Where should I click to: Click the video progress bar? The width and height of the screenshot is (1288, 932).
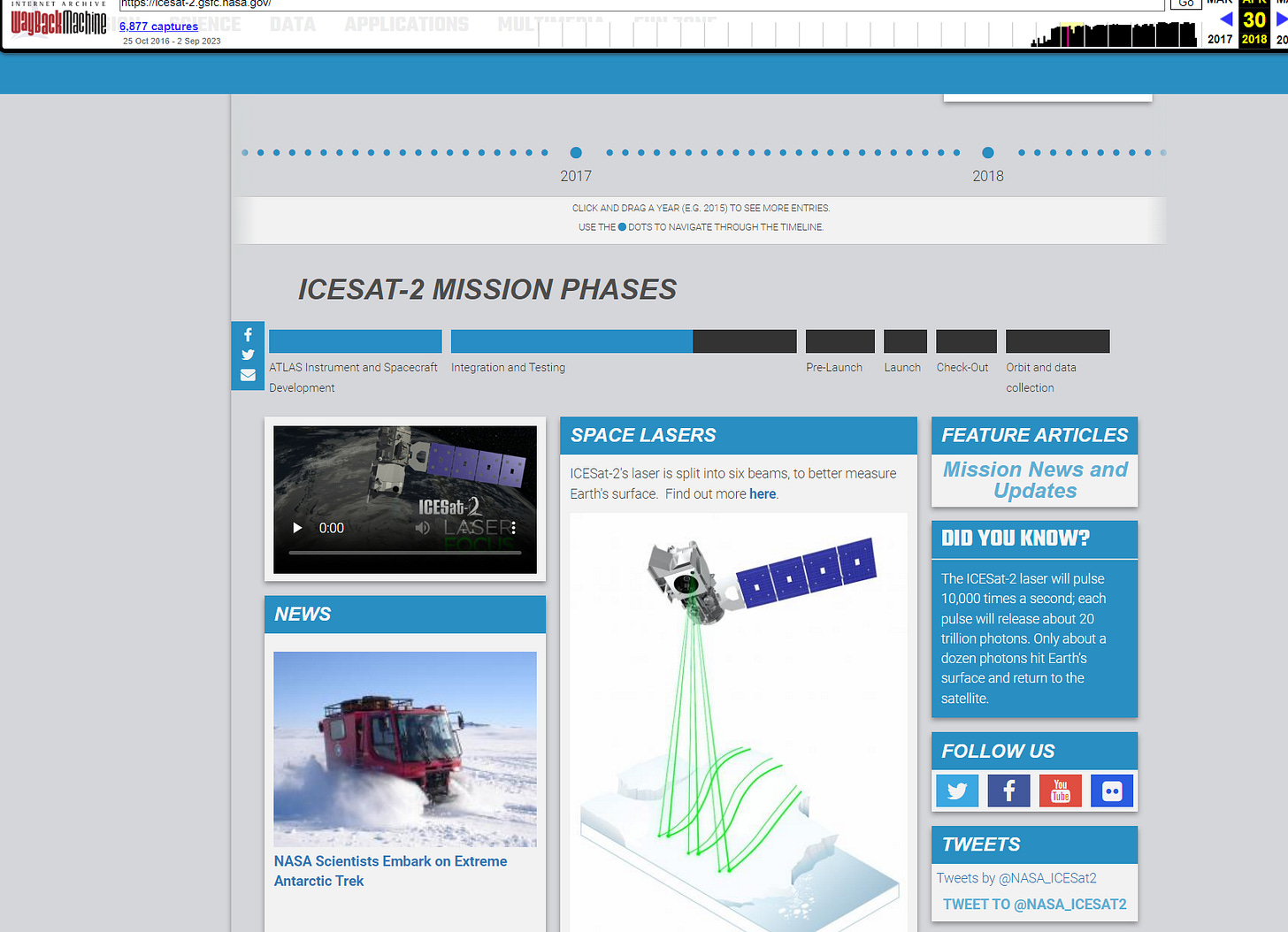tap(405, 553)
